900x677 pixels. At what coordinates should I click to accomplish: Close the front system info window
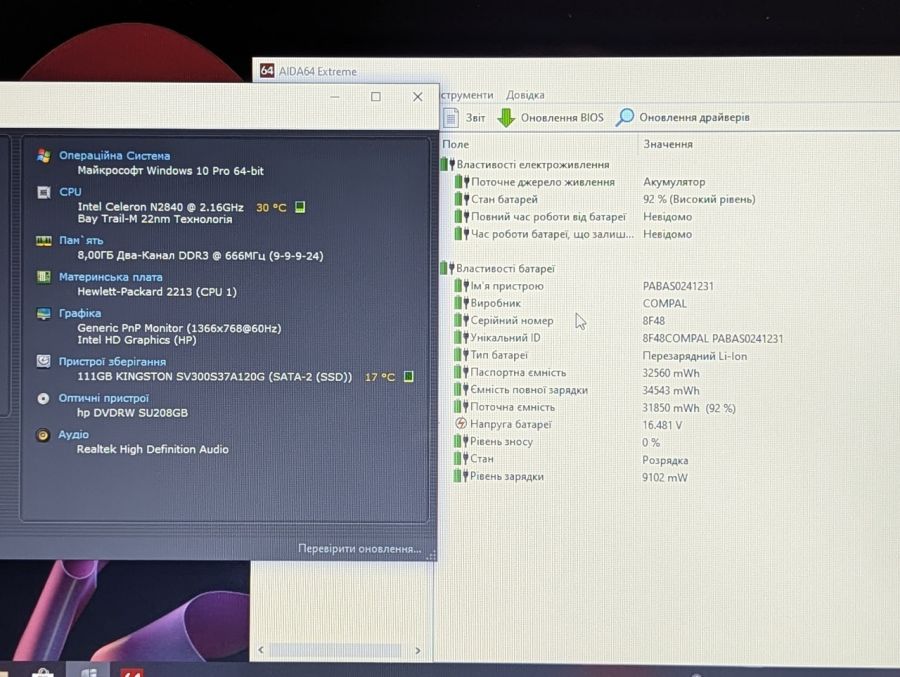click(x=417, y=96)
